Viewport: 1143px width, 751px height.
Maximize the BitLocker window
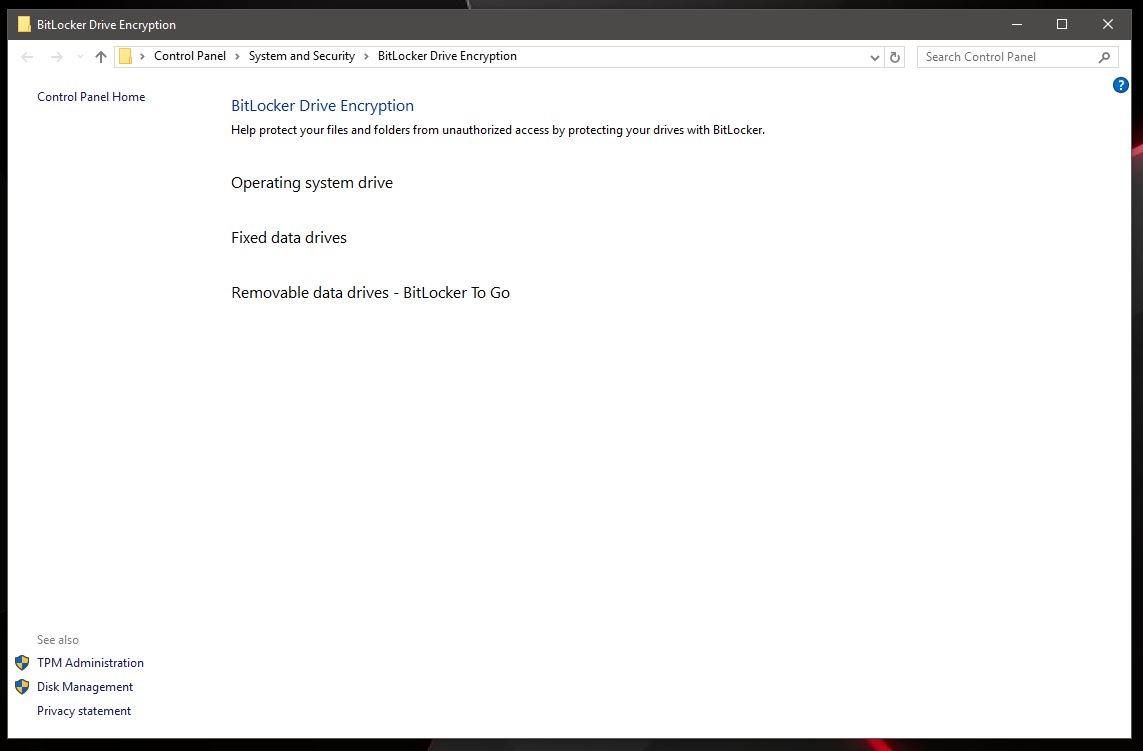tap(1062, 24)
